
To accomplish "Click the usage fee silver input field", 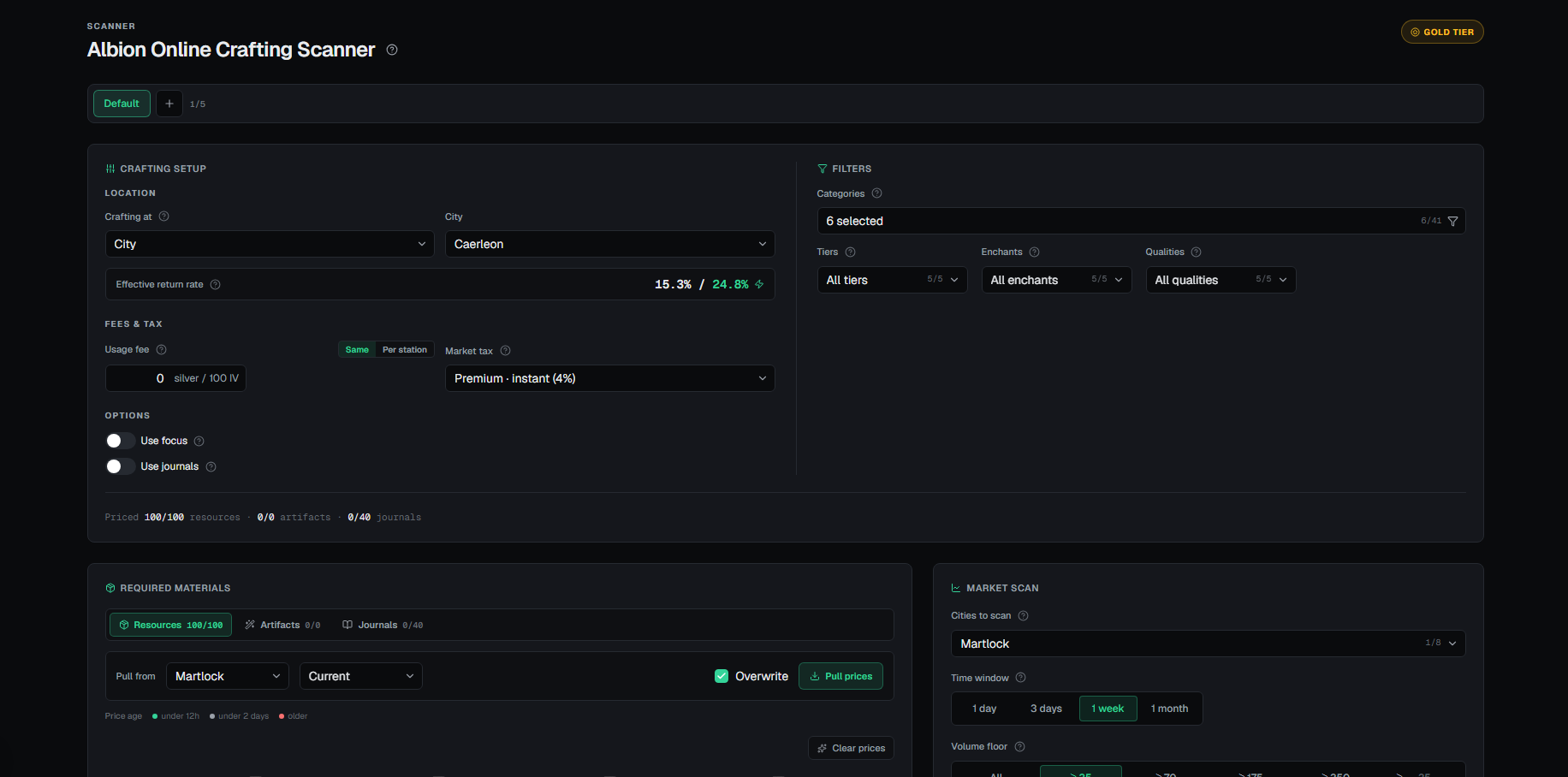I will [x=175, y=378].
